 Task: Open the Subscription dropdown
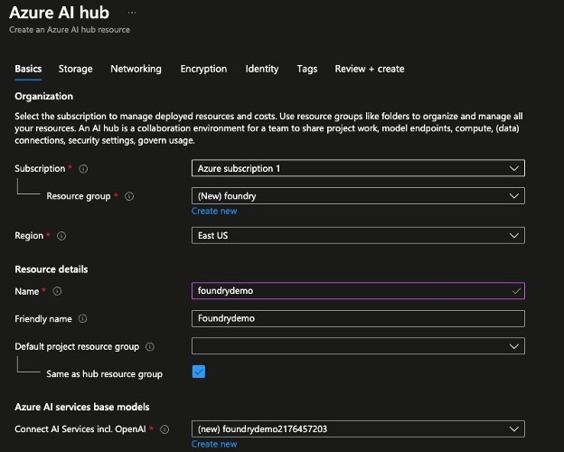[358, 168]
